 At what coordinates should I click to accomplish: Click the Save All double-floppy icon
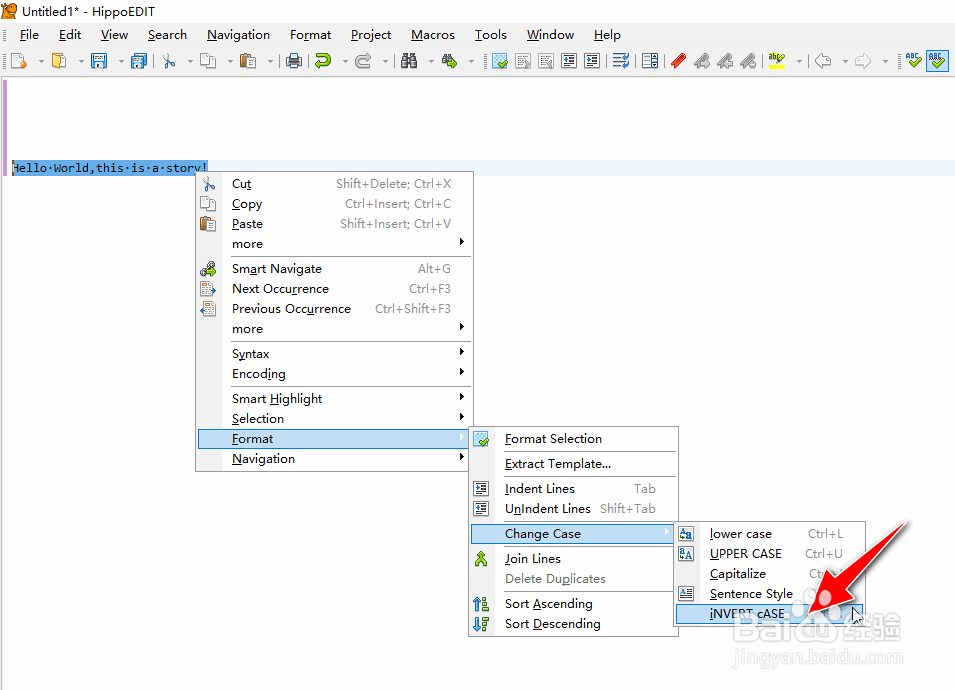click(139, 61)
